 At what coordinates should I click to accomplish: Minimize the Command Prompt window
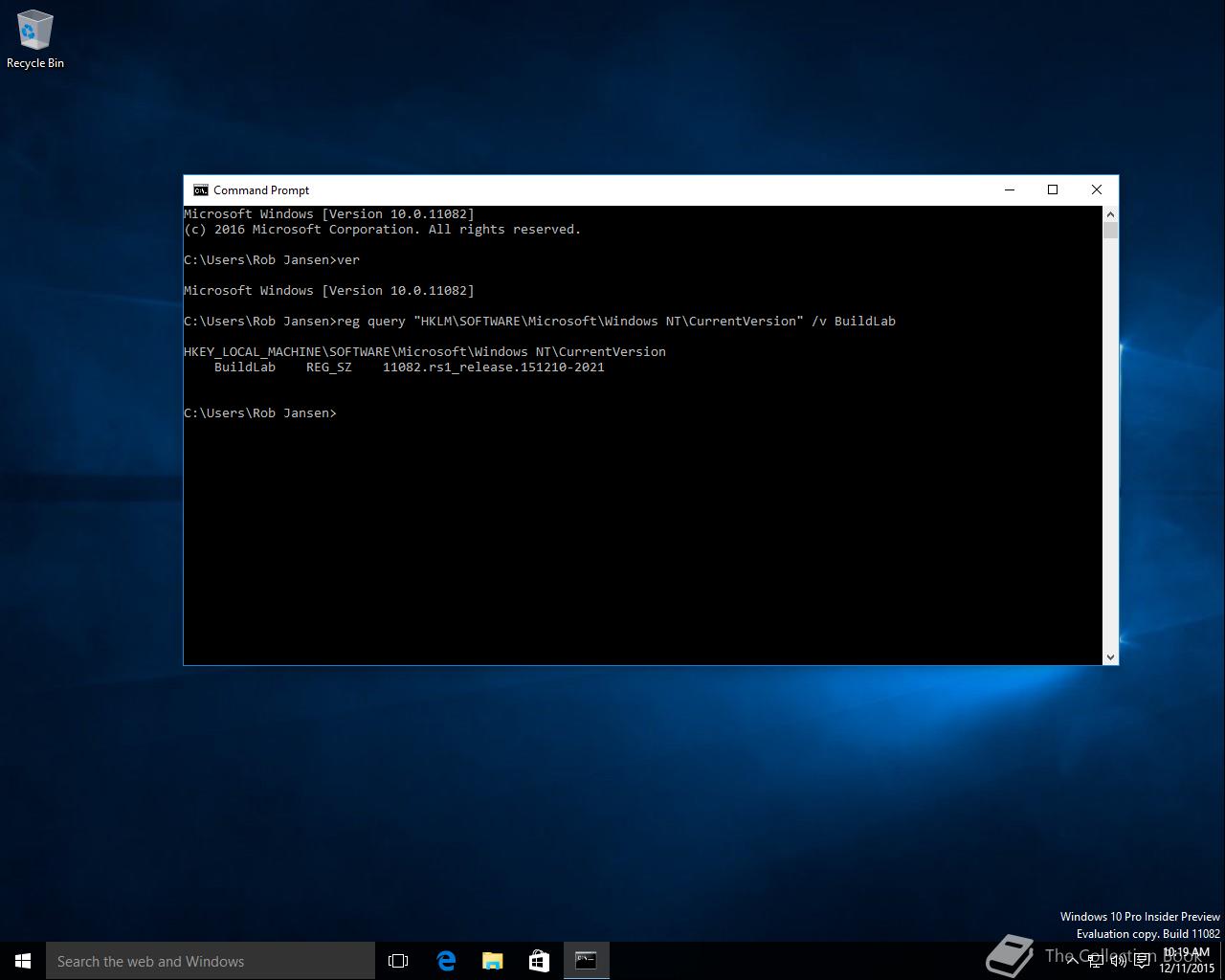click(x=1009, y=189)
